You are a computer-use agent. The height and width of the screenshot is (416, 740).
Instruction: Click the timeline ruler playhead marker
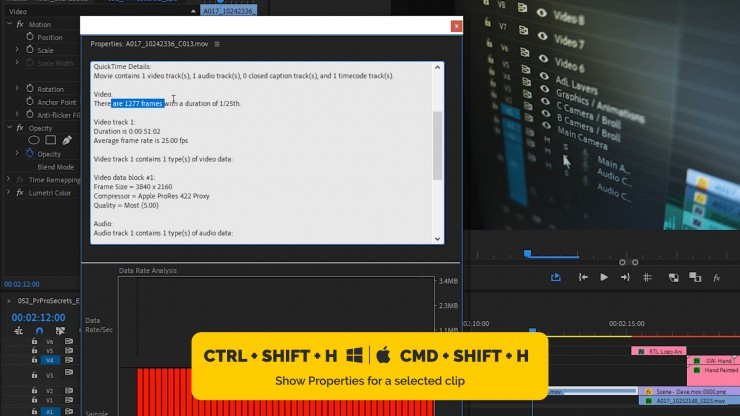532,330
